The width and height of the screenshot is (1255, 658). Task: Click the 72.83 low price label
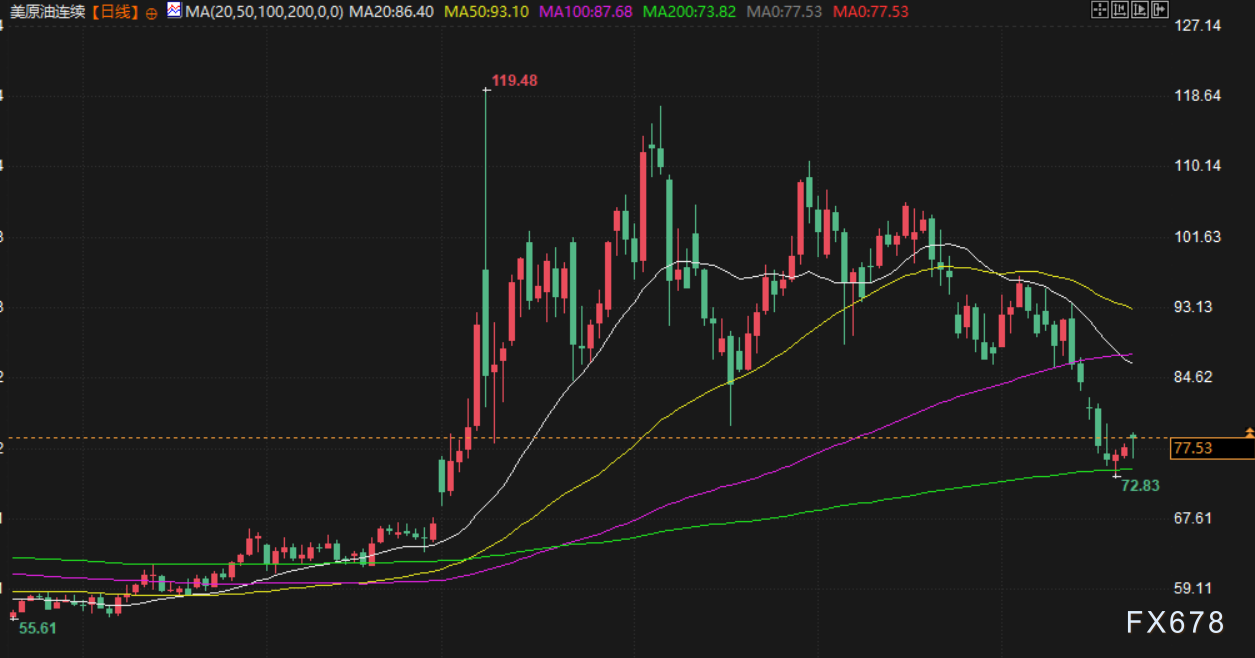tap(1141, 485)
